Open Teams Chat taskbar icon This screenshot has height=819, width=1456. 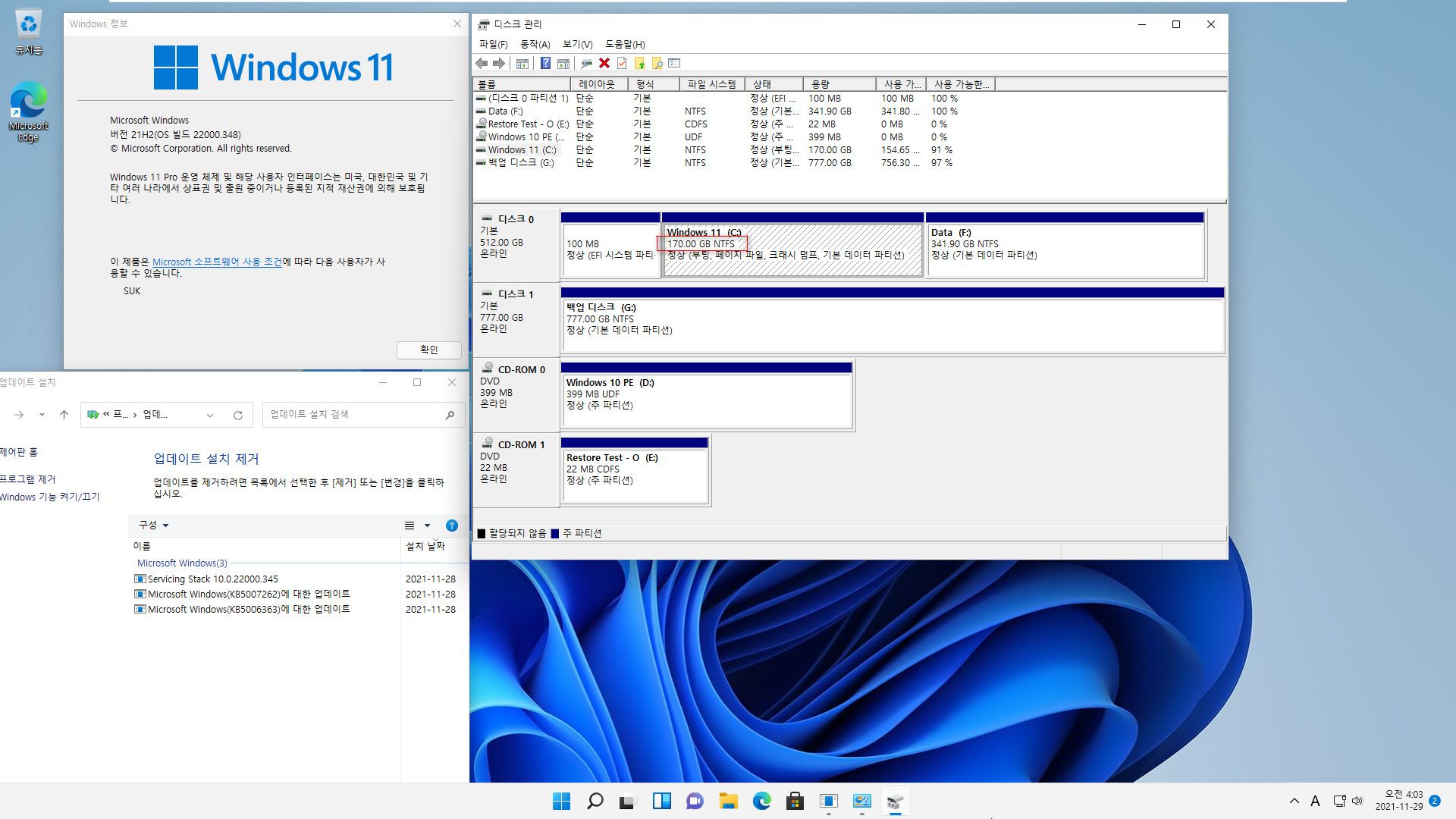coord(695,801)
